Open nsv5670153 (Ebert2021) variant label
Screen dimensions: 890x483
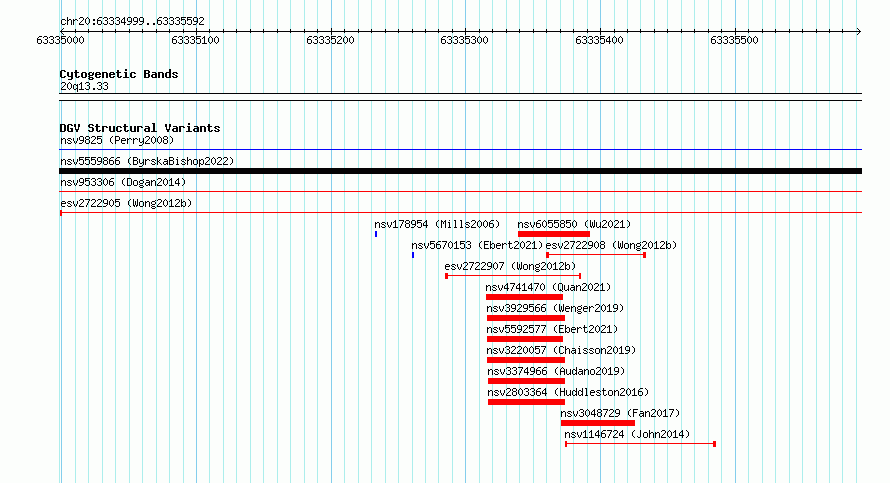(477, 245)
